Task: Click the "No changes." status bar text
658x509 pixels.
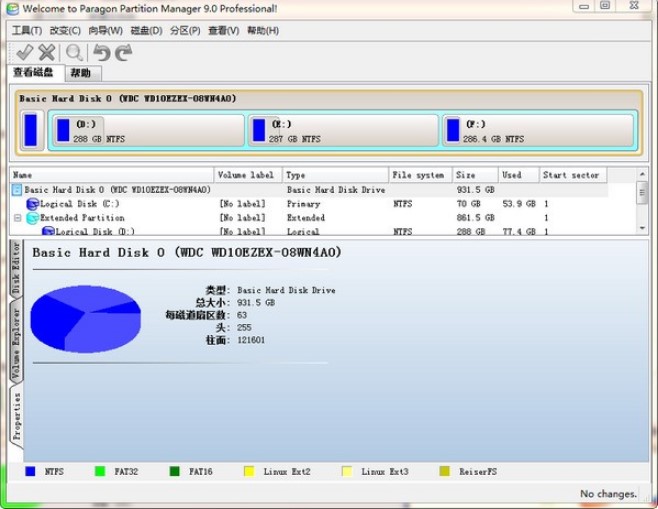Action: point(608,494)
